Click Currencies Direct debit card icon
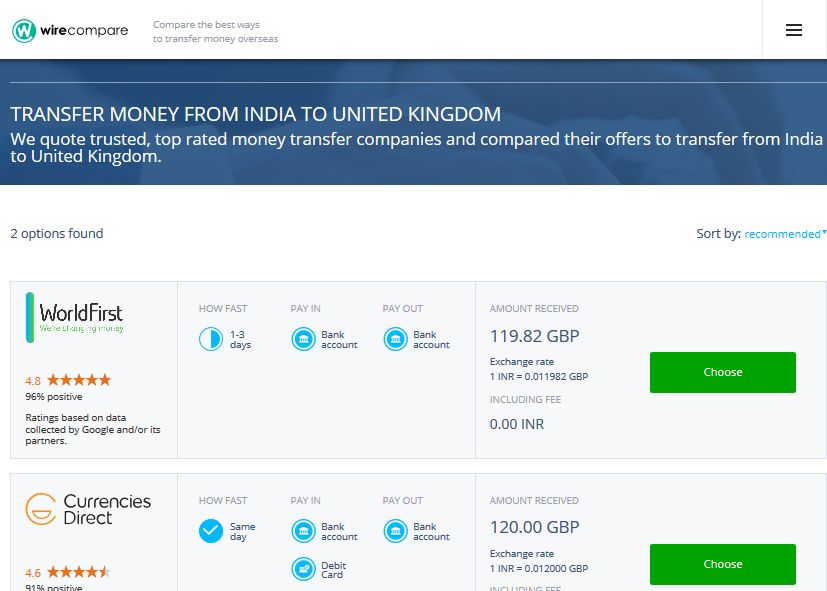The width and height of the screenshot is (827, 591). click(303, 569)
